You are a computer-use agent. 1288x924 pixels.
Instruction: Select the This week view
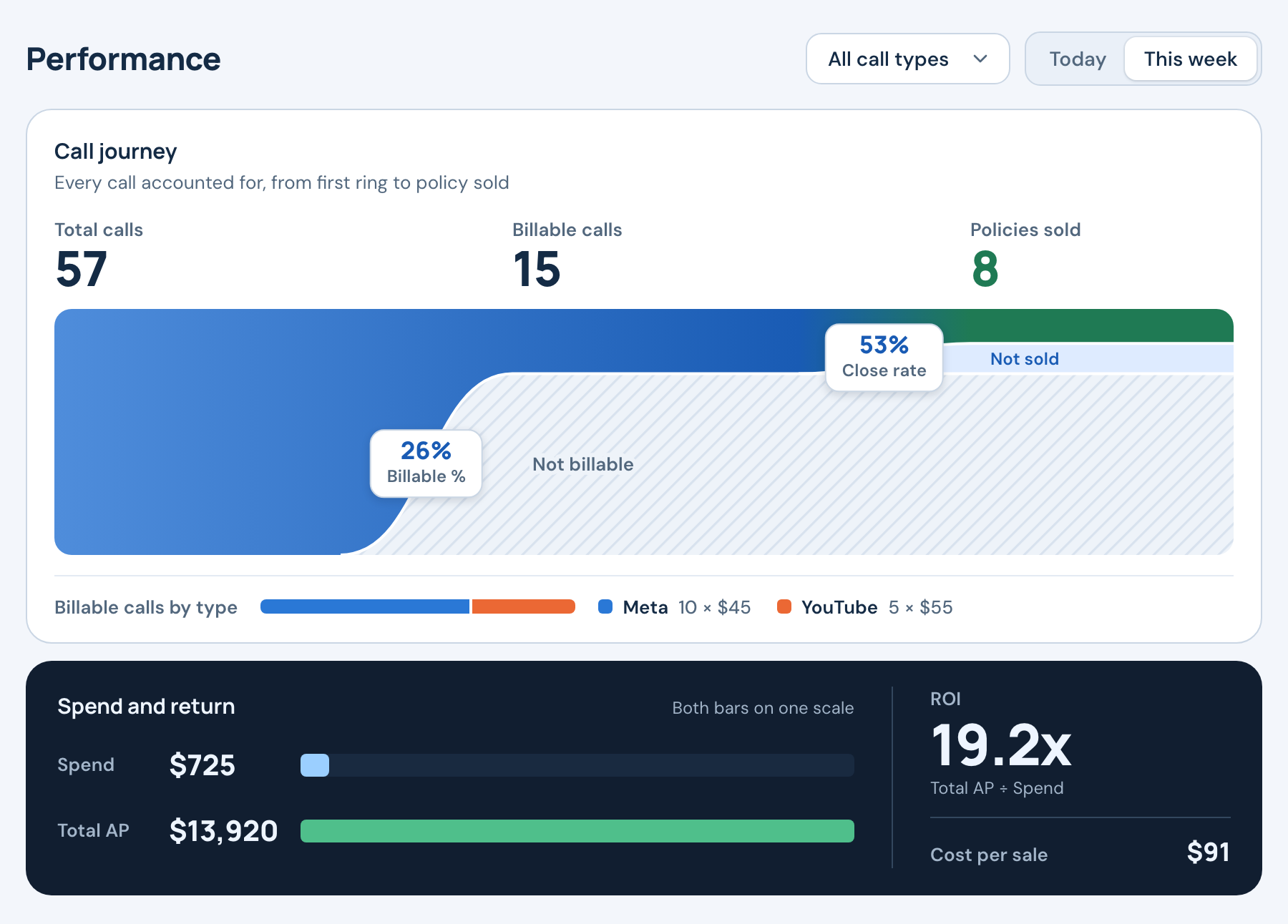point(1190,59)
